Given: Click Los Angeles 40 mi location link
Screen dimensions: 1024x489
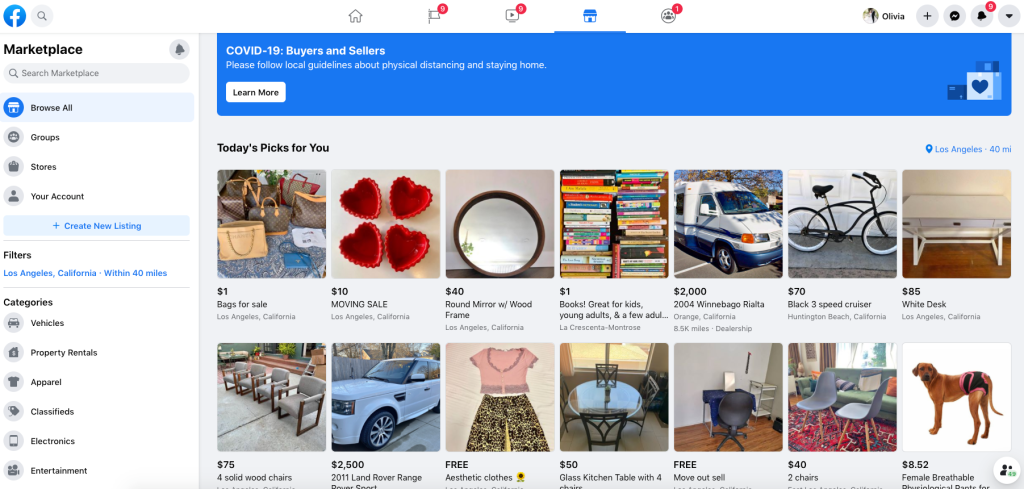Looking at the screenshot, I should (968, 149).
